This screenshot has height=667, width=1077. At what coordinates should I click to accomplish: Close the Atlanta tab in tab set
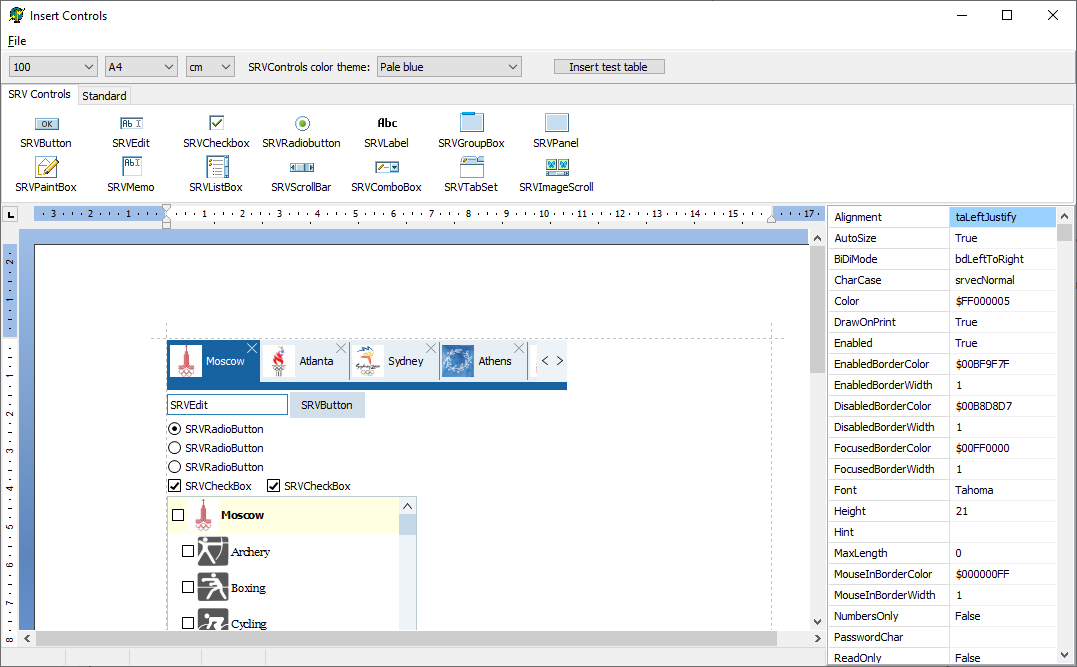point(341,348)
